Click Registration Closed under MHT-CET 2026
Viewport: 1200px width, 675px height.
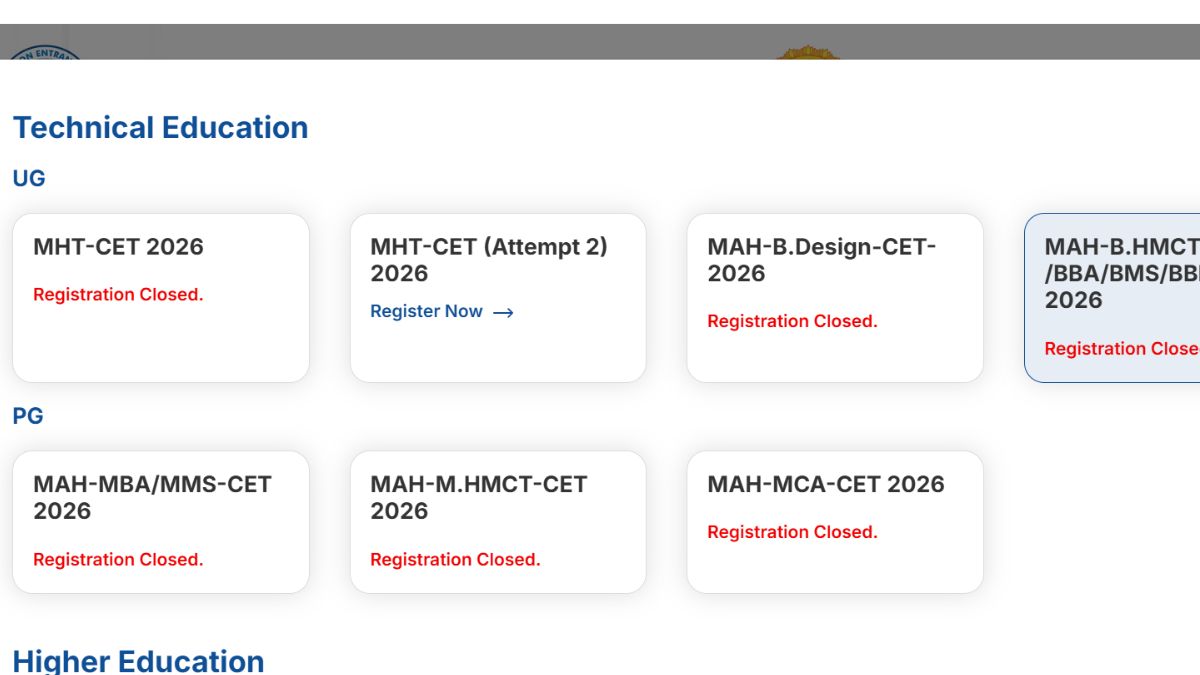pyautogui.click(x=118, y=295)
